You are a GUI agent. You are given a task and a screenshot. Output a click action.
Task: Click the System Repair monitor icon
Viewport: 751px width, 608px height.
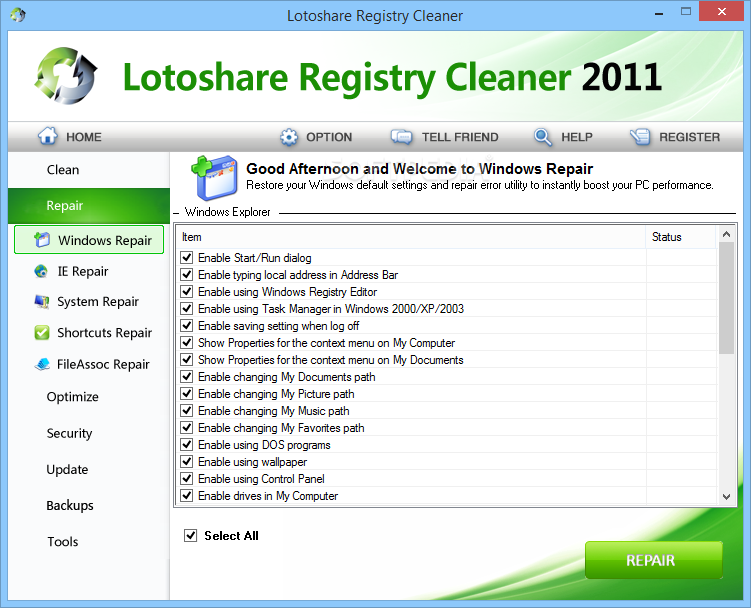coord(42,301)
